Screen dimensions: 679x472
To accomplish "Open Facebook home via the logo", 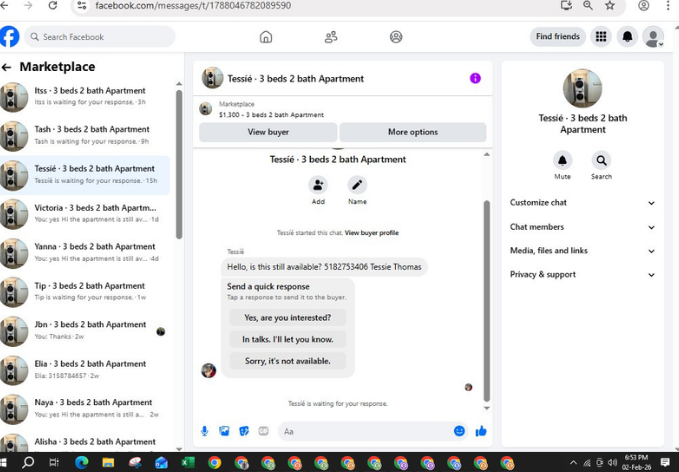I will coord(10,37).
